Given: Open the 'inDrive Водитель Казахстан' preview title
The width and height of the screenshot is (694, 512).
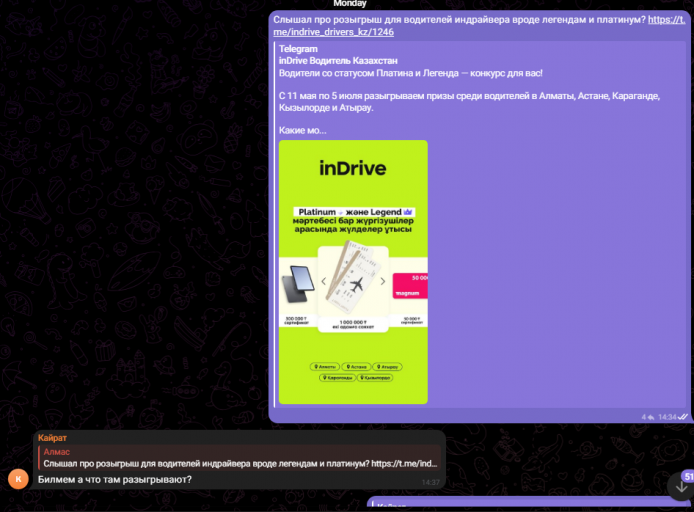Looking at the screenshot, I should pos(338,61).
